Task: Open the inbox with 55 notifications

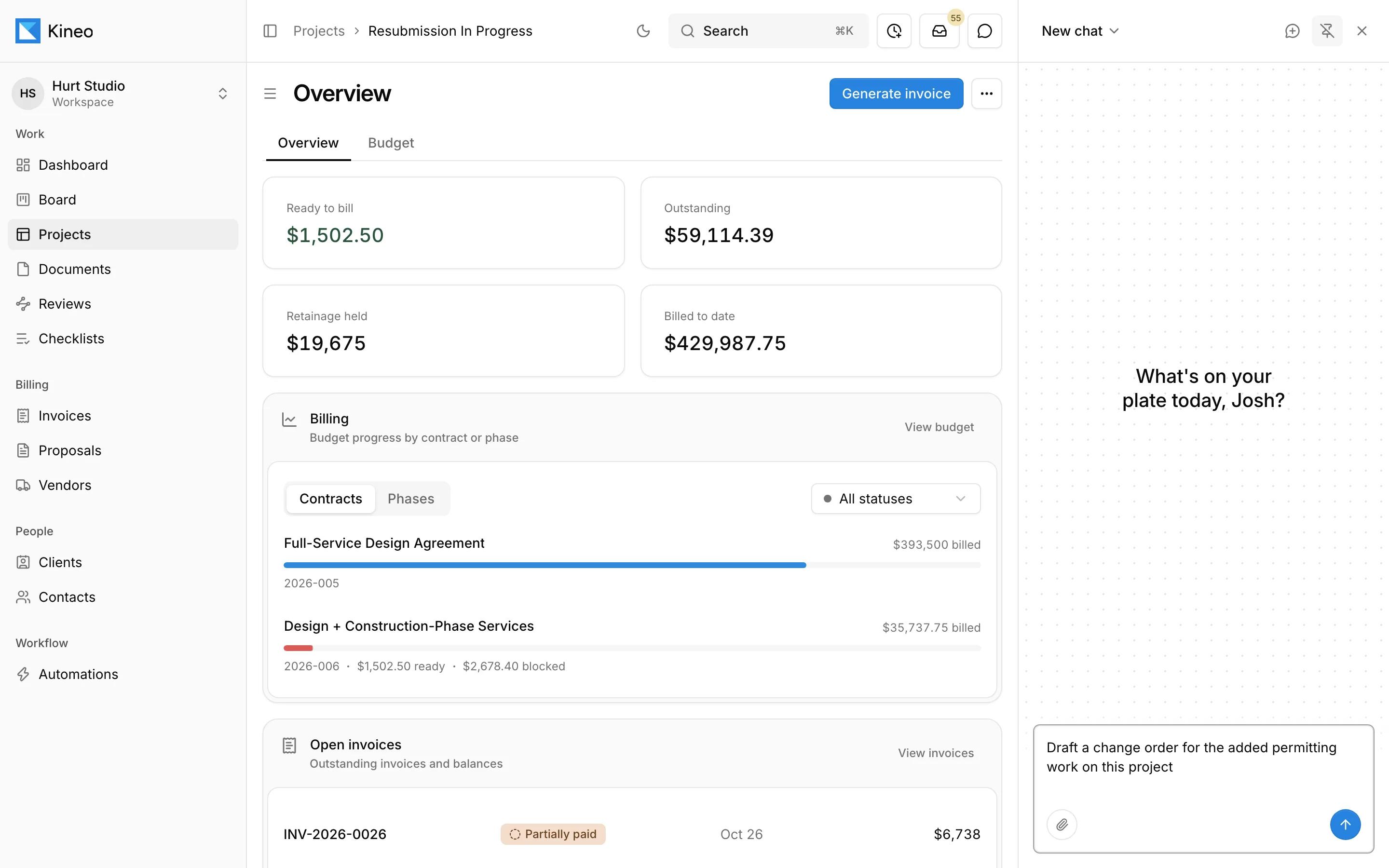Action: pyautogui.click(x=939, y=31)
